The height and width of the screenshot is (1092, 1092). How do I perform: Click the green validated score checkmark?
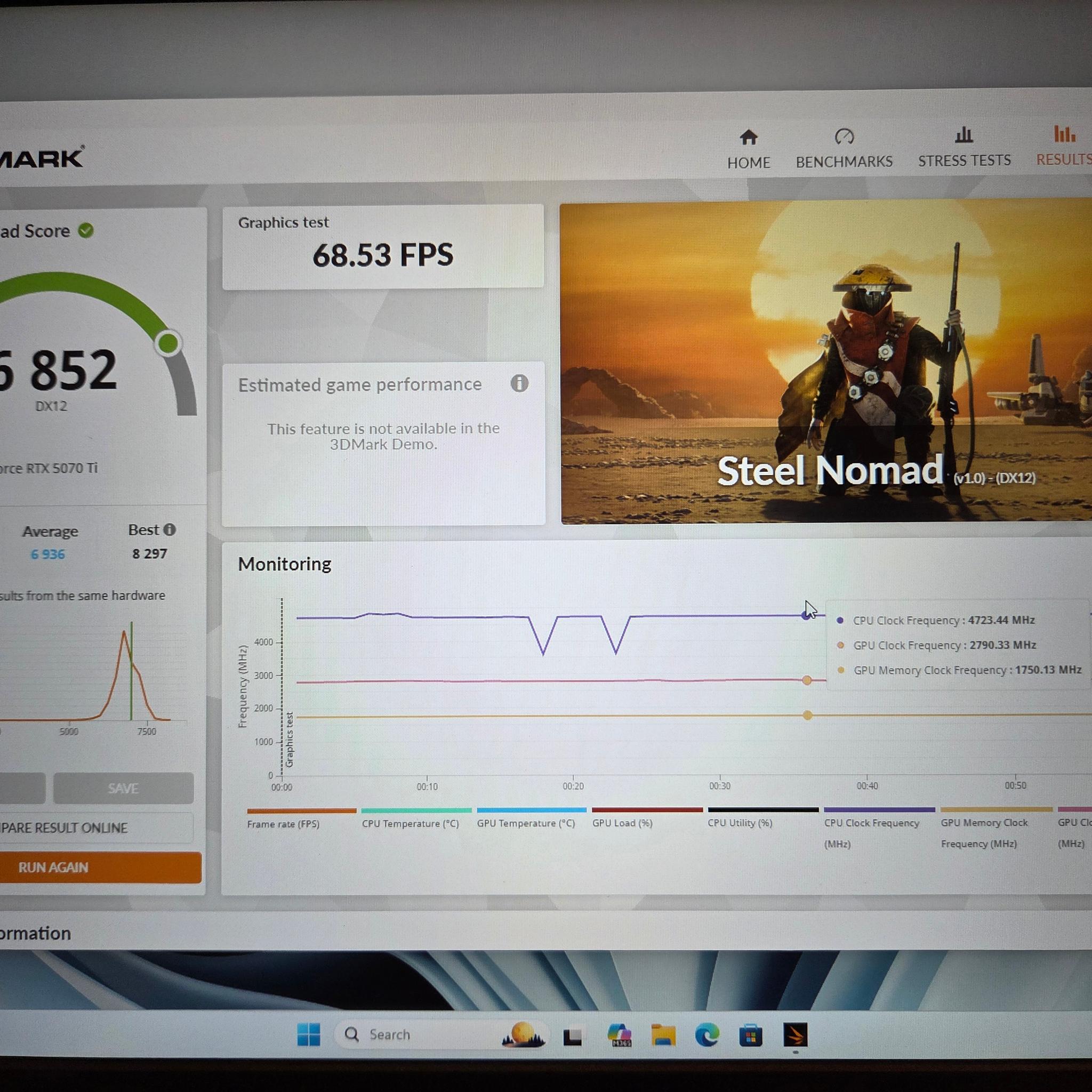tap(86, 230)
